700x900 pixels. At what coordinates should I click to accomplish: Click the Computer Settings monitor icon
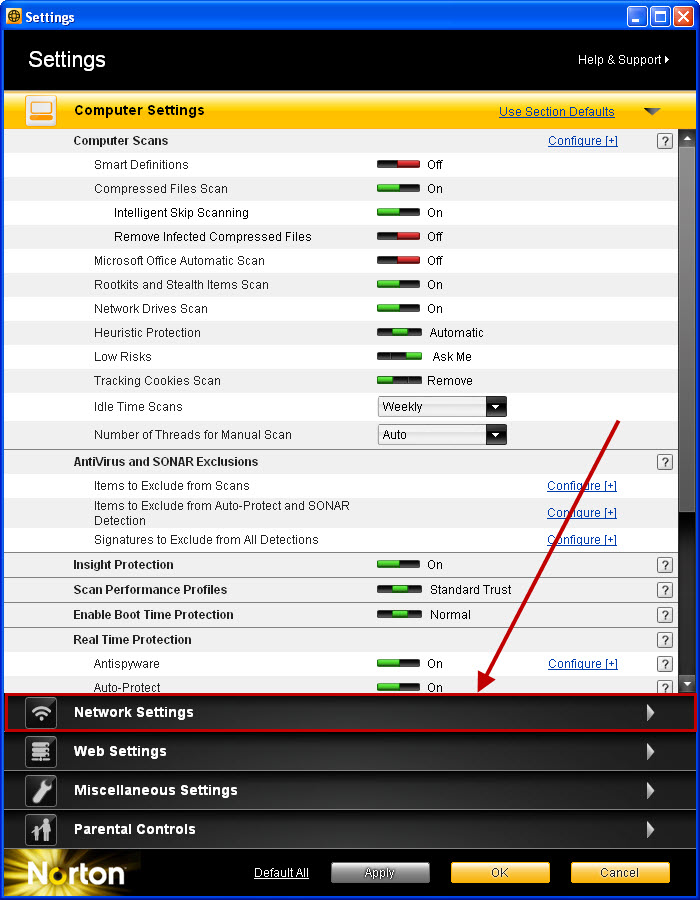(x=41, y=110)
